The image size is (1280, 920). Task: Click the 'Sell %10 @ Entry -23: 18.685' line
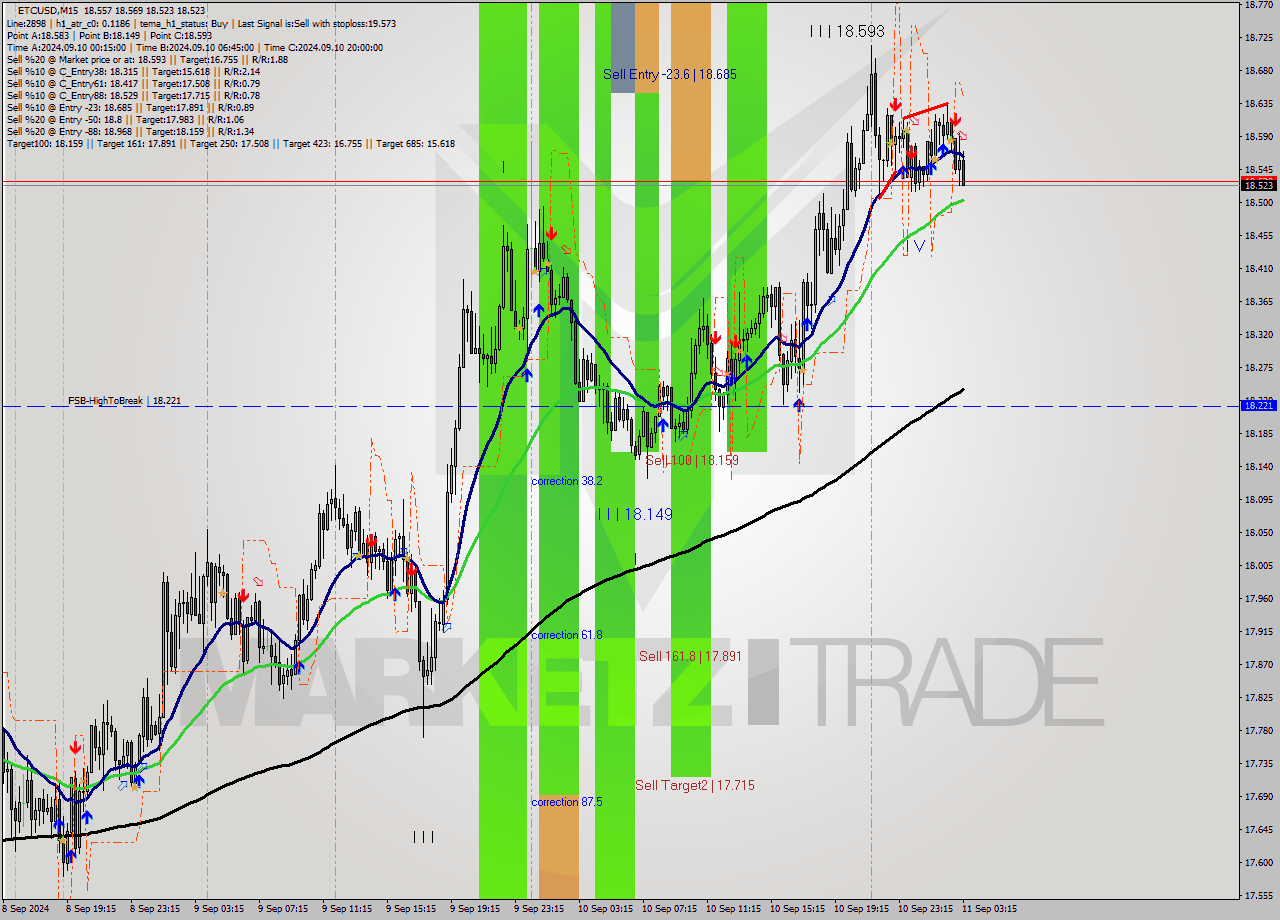pos(130,107)
